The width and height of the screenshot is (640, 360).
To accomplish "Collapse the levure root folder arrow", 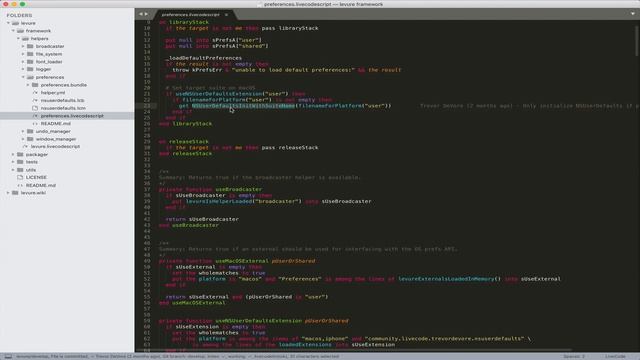I will point(8,23).
